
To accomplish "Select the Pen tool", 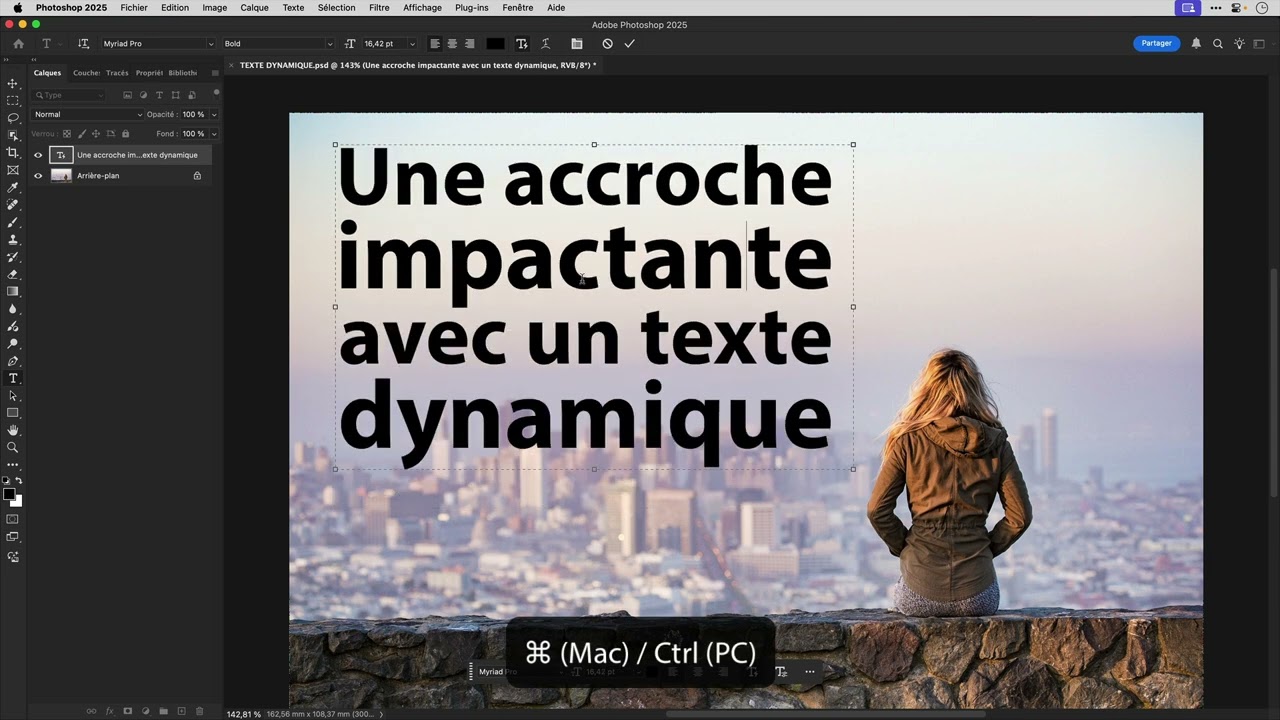I will coord(13,361).
